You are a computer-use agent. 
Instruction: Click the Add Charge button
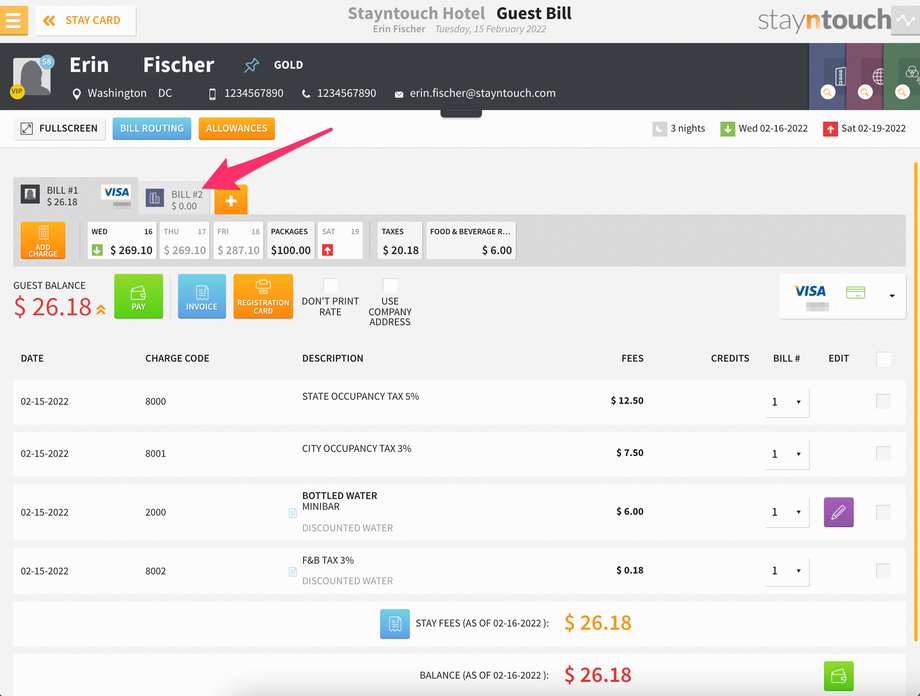(x=43, y=241)
